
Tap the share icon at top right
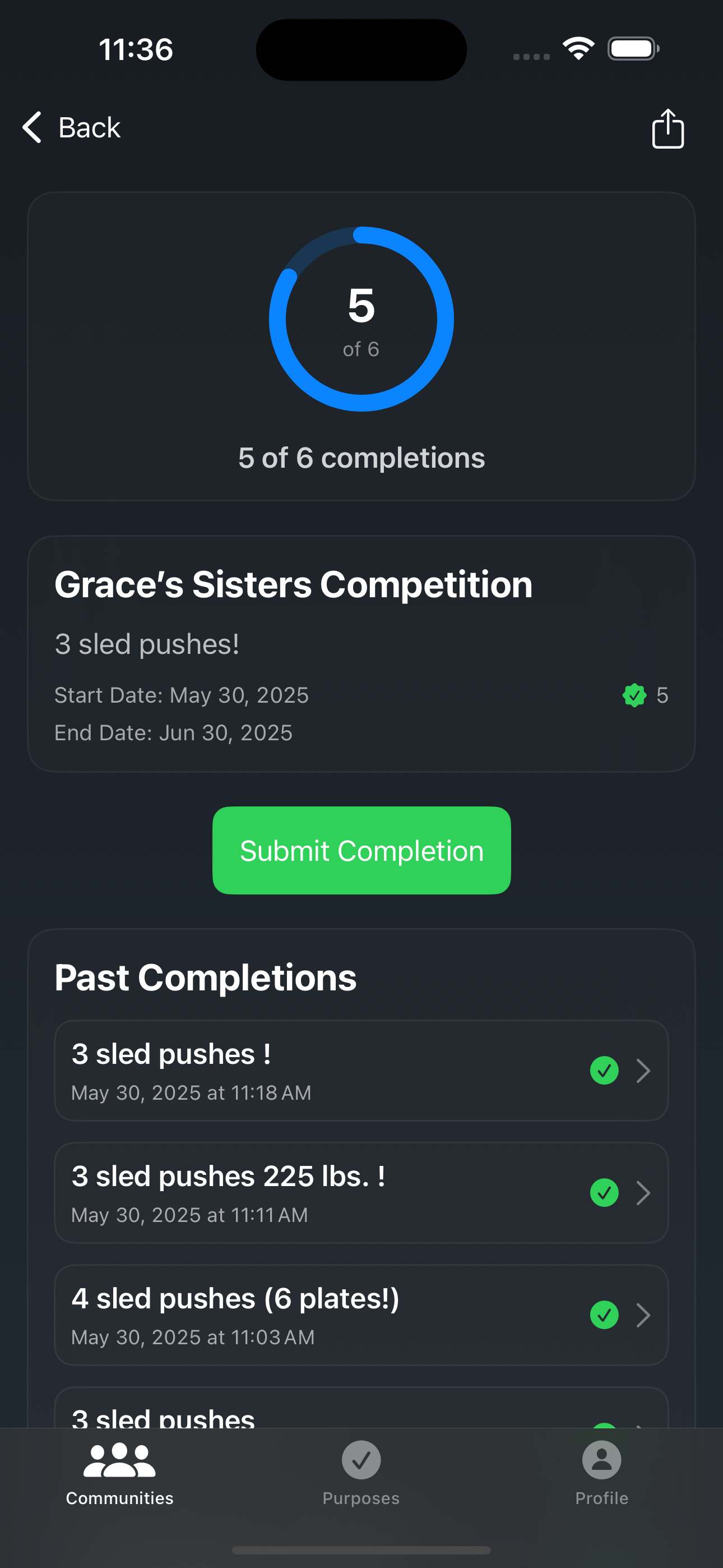coord(668,128)
